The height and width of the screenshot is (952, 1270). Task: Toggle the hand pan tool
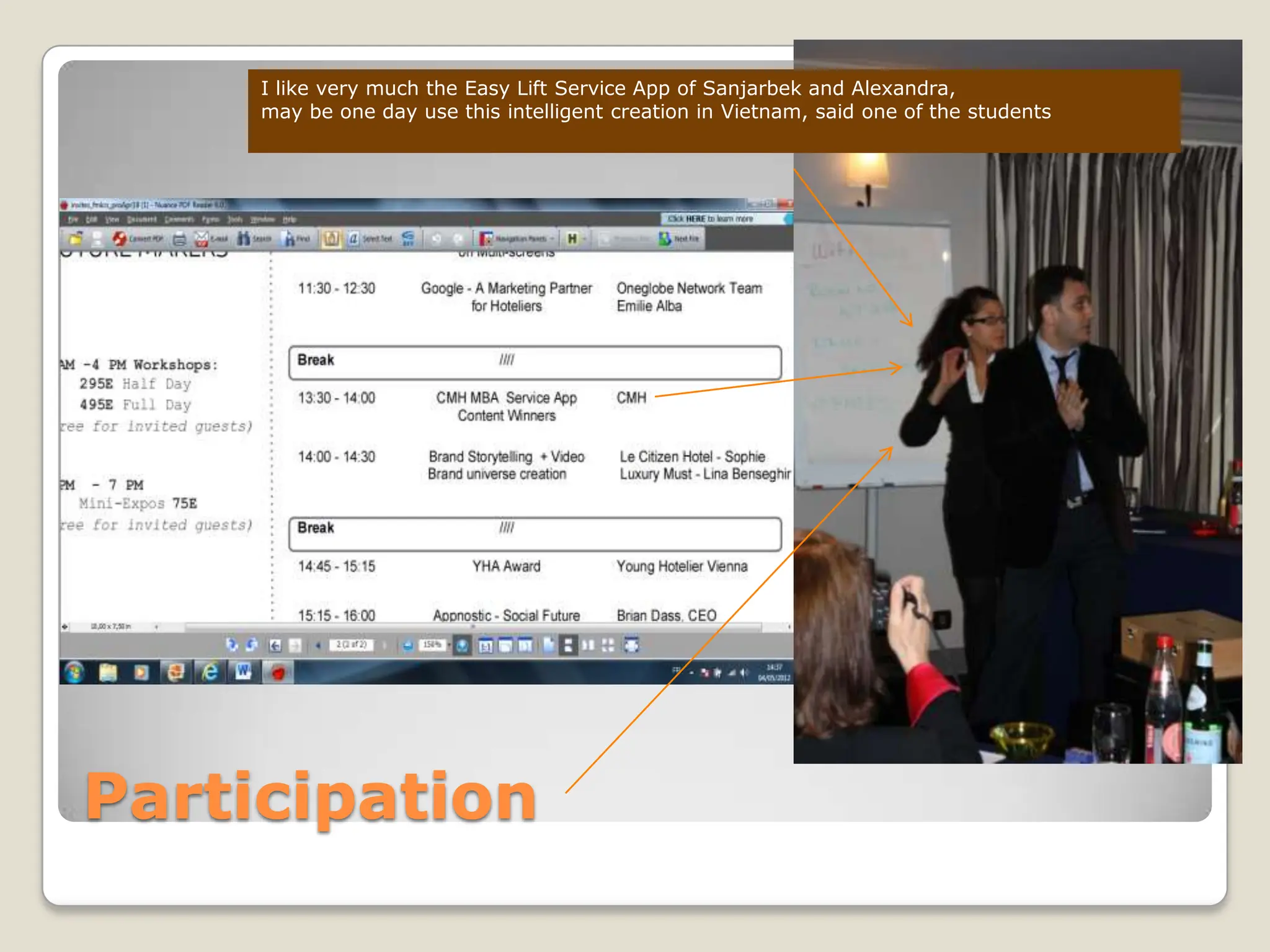pos(331,239)
